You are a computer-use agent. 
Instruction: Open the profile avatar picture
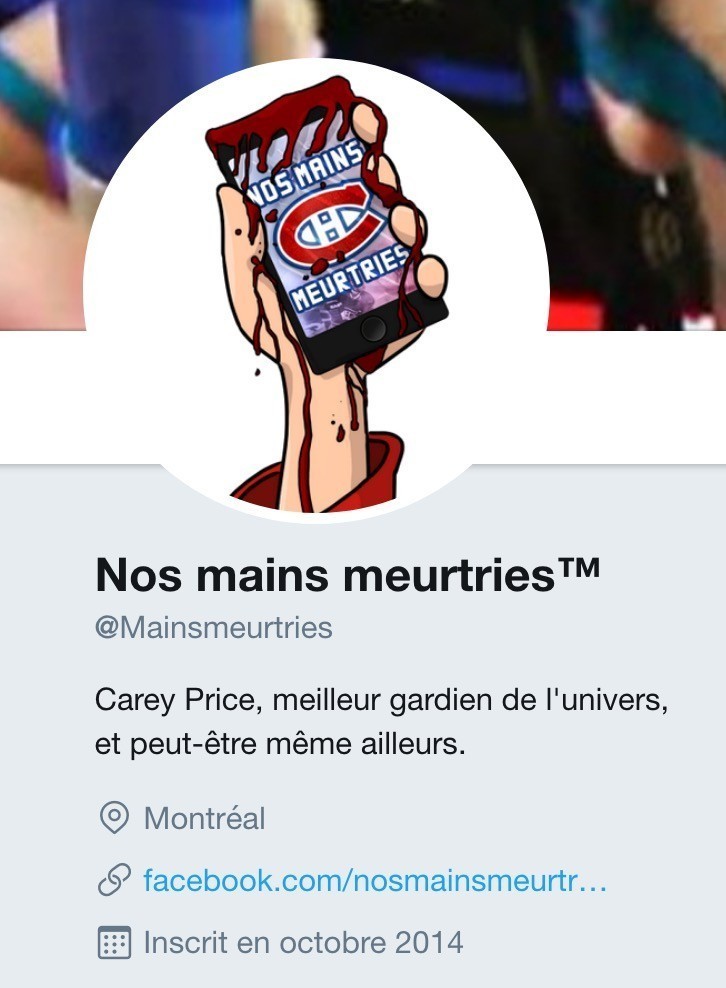(x=316, y=290)
